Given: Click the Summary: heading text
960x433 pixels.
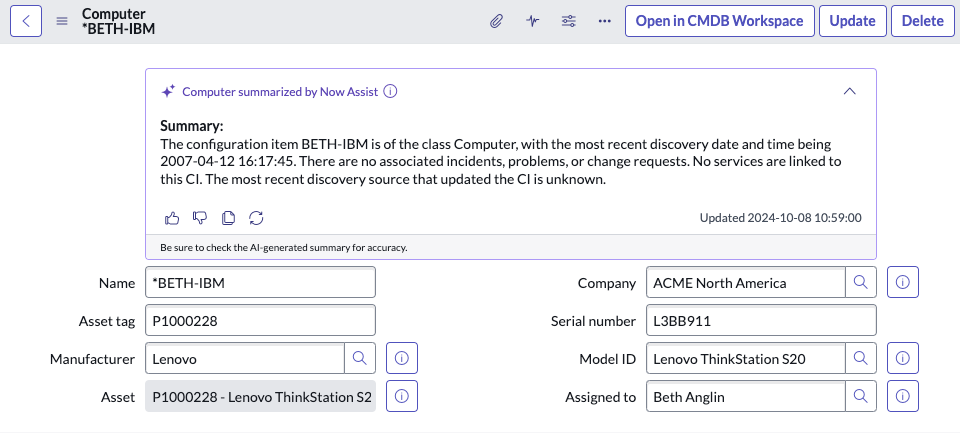Looking at the screenshot, I should [x=192, y=126].
